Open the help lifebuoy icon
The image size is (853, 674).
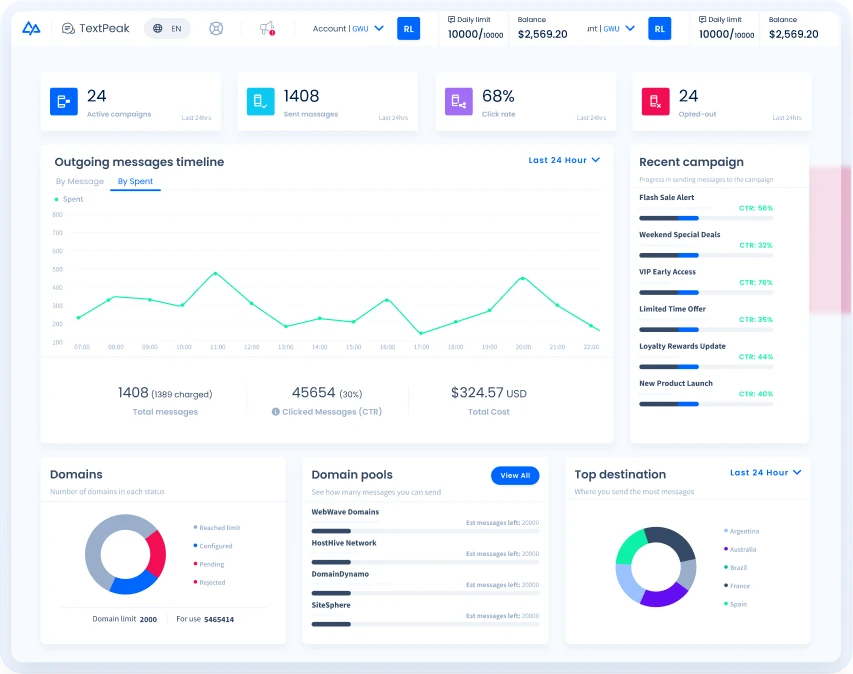click(x=216, y=29)
